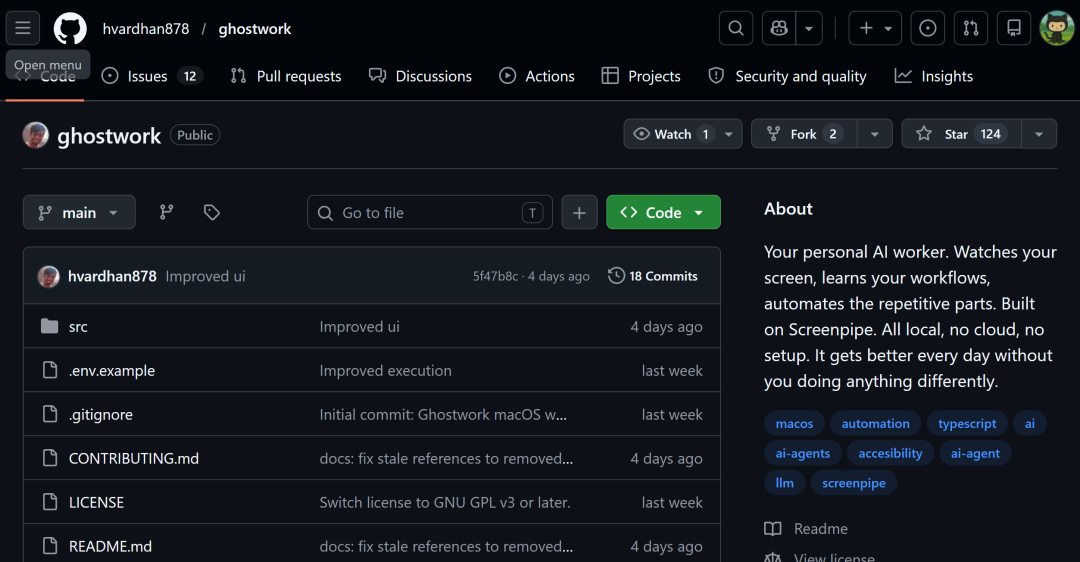Open Copilot chat icon
Image resolution: width=1080 pixels, height=562 pixels.
pyautogui.click(x=779, y=28)
